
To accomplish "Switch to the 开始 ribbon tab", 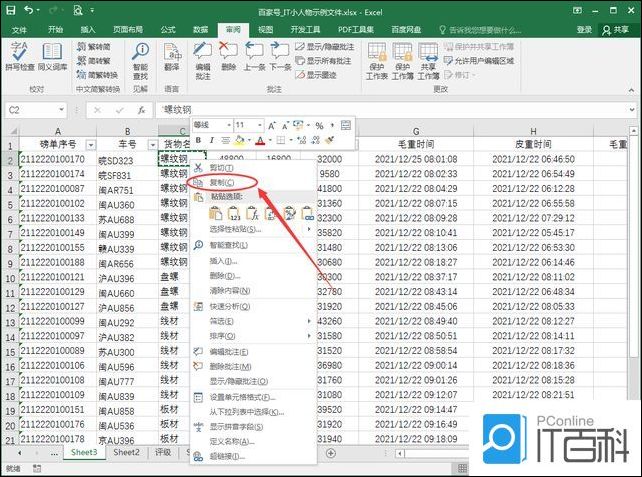I will click(x=55, y=29).
